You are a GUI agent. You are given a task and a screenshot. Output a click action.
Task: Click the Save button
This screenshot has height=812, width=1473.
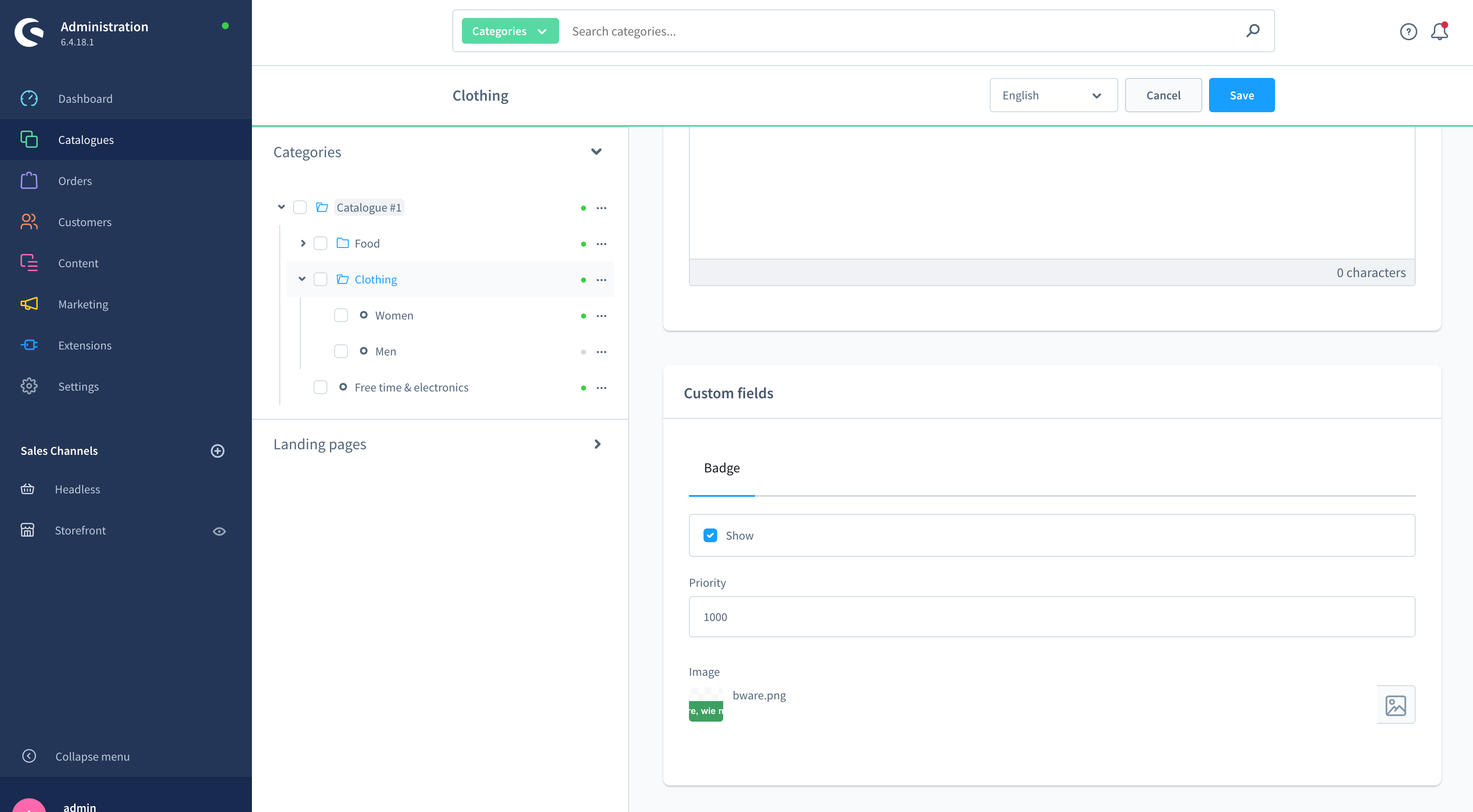coord(1241,96)
